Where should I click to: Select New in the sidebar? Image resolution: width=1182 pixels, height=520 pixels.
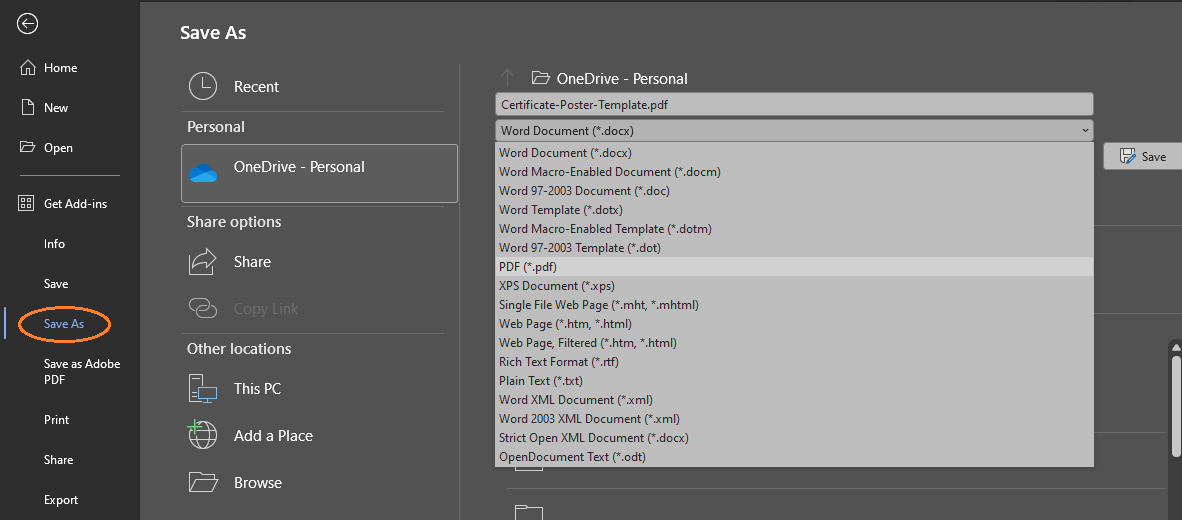click(x=56, y=108)
